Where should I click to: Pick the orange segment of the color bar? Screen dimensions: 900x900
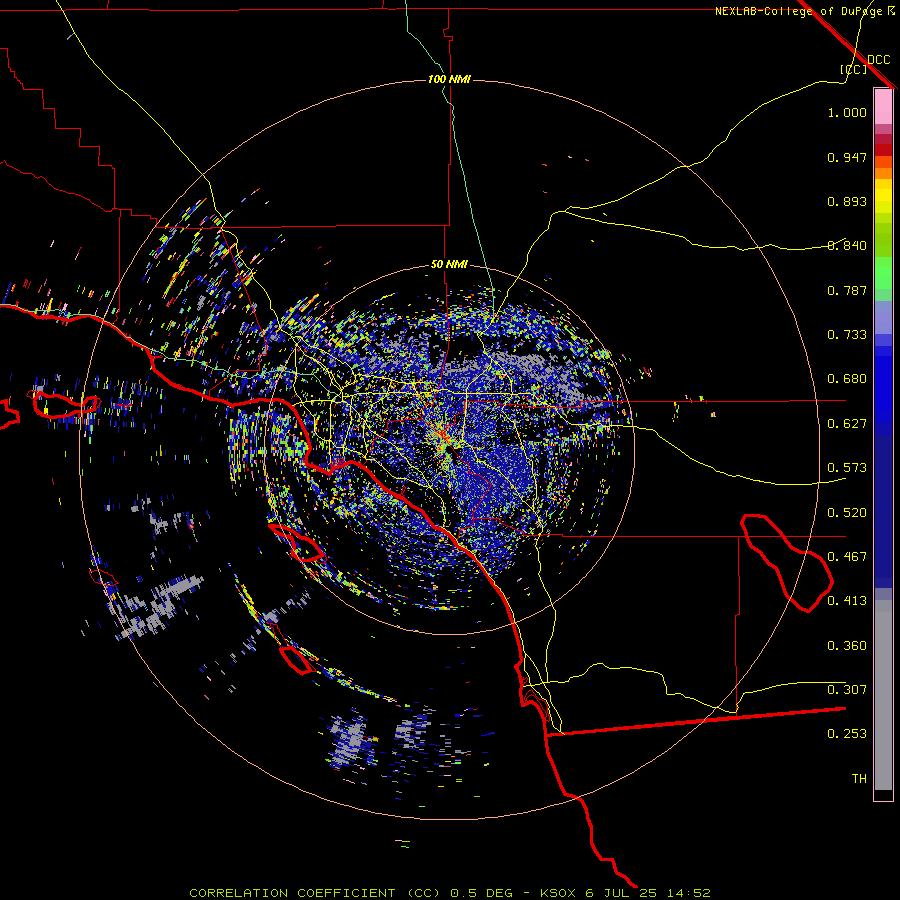point(883,173)
